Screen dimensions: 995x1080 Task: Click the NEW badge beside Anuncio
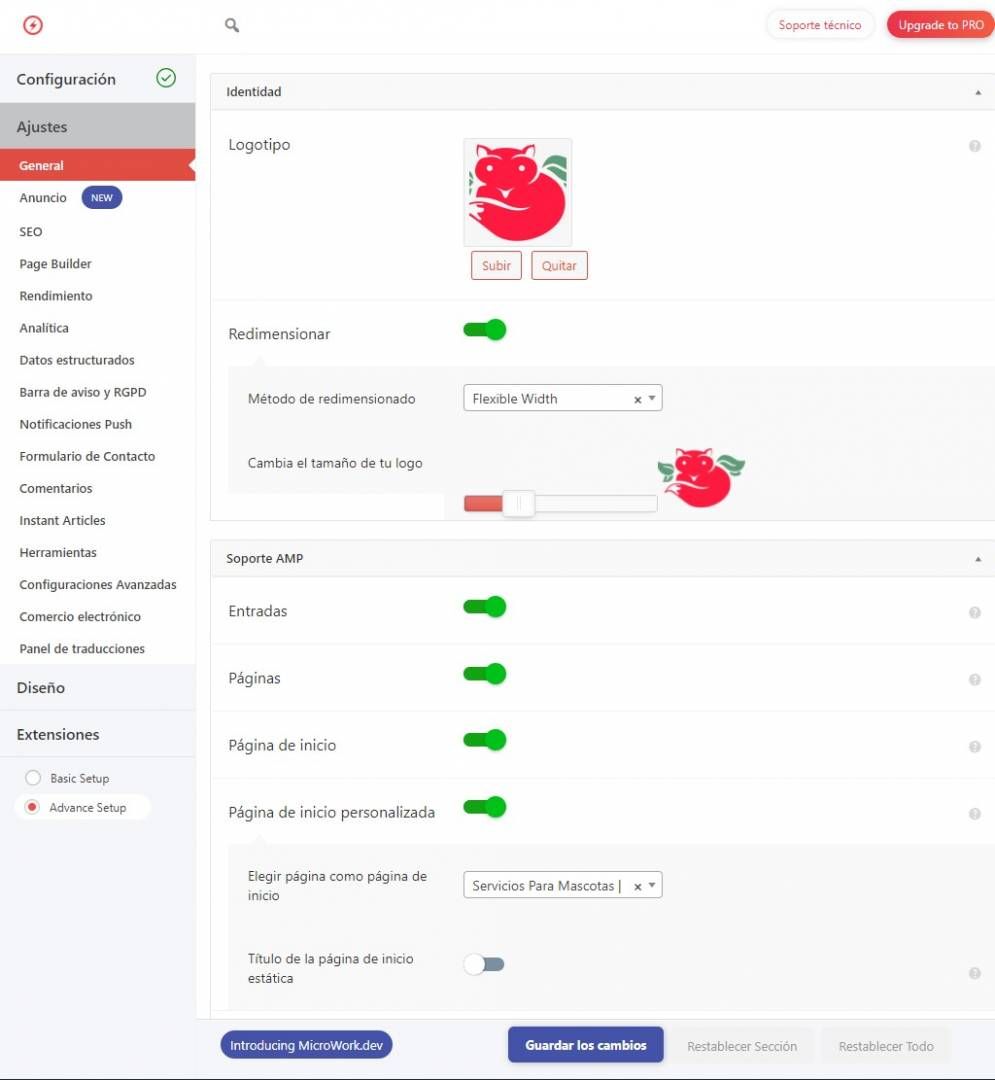pos(102,198)
